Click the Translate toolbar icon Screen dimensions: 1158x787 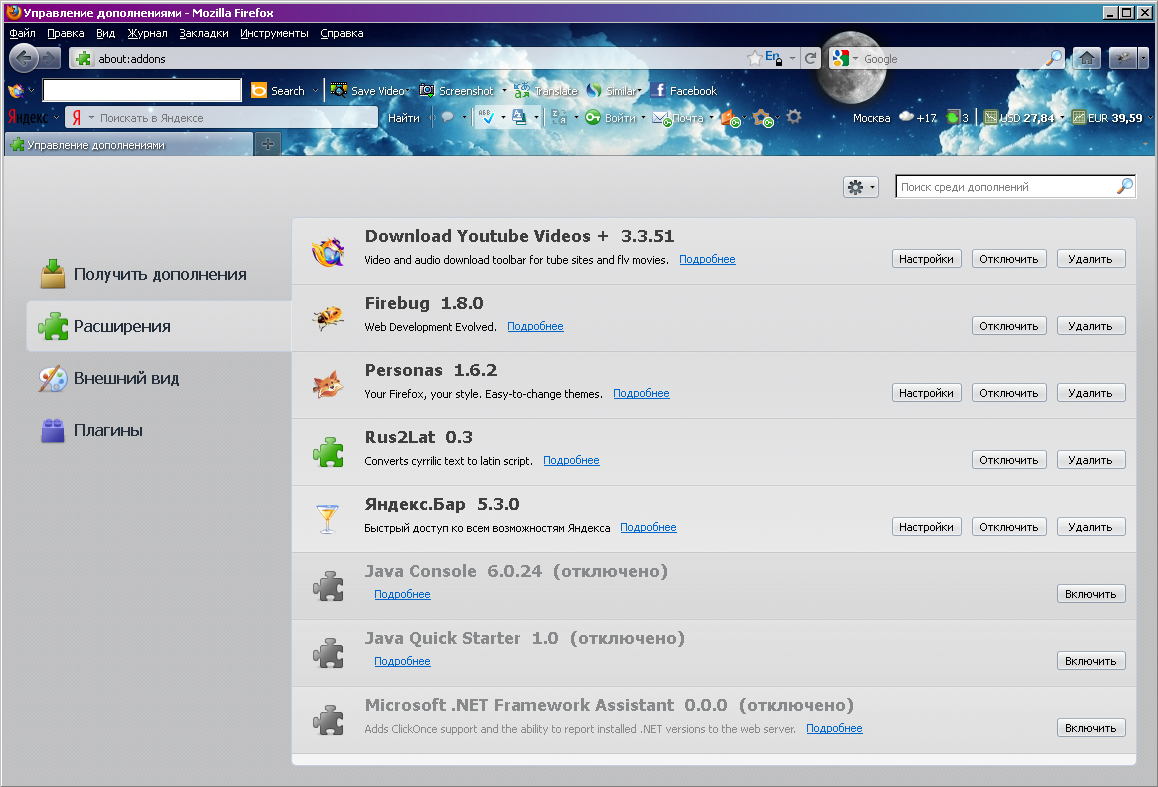tap(546, 91)
